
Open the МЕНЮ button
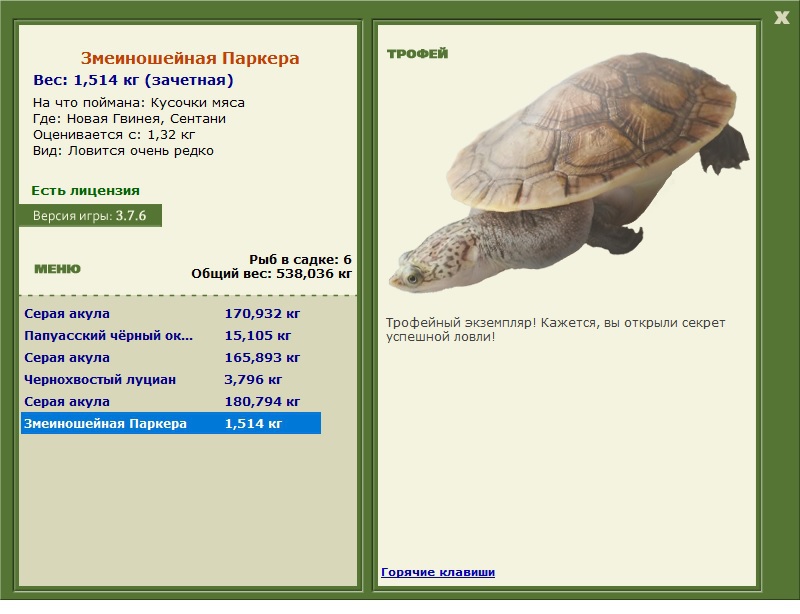[x=57, y=269]
